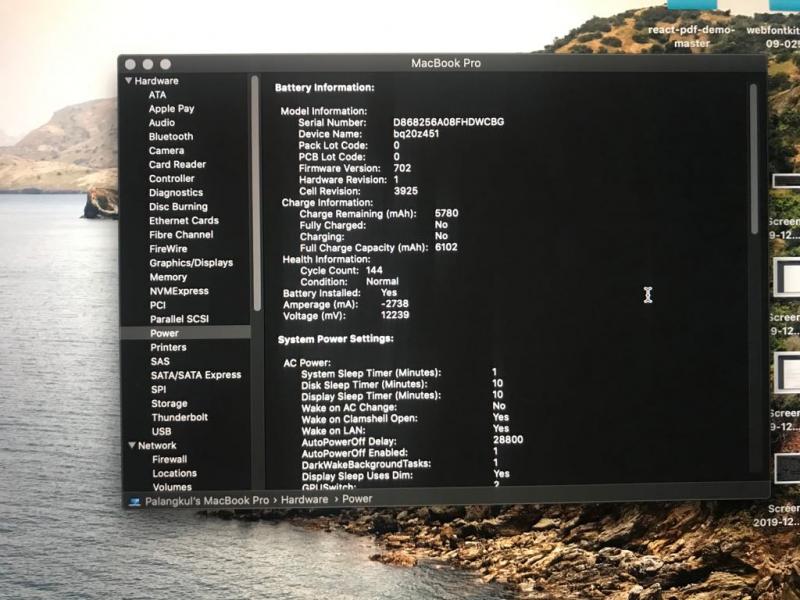Screen dimensions: 800x600
Task: Select Firewall under Network
Action: 169,459
